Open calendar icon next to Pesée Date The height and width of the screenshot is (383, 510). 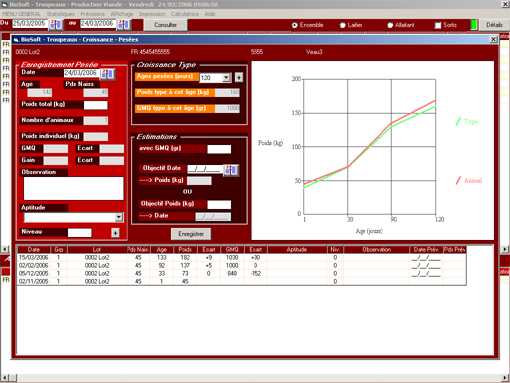coord(108,74)
